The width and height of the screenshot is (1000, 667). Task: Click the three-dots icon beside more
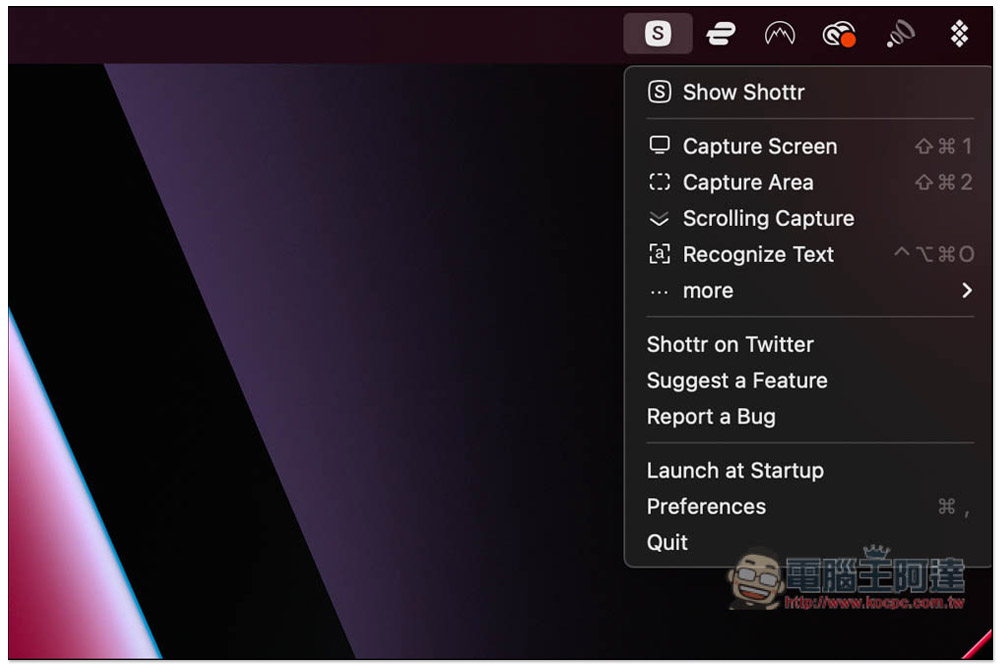pos(659,293)
